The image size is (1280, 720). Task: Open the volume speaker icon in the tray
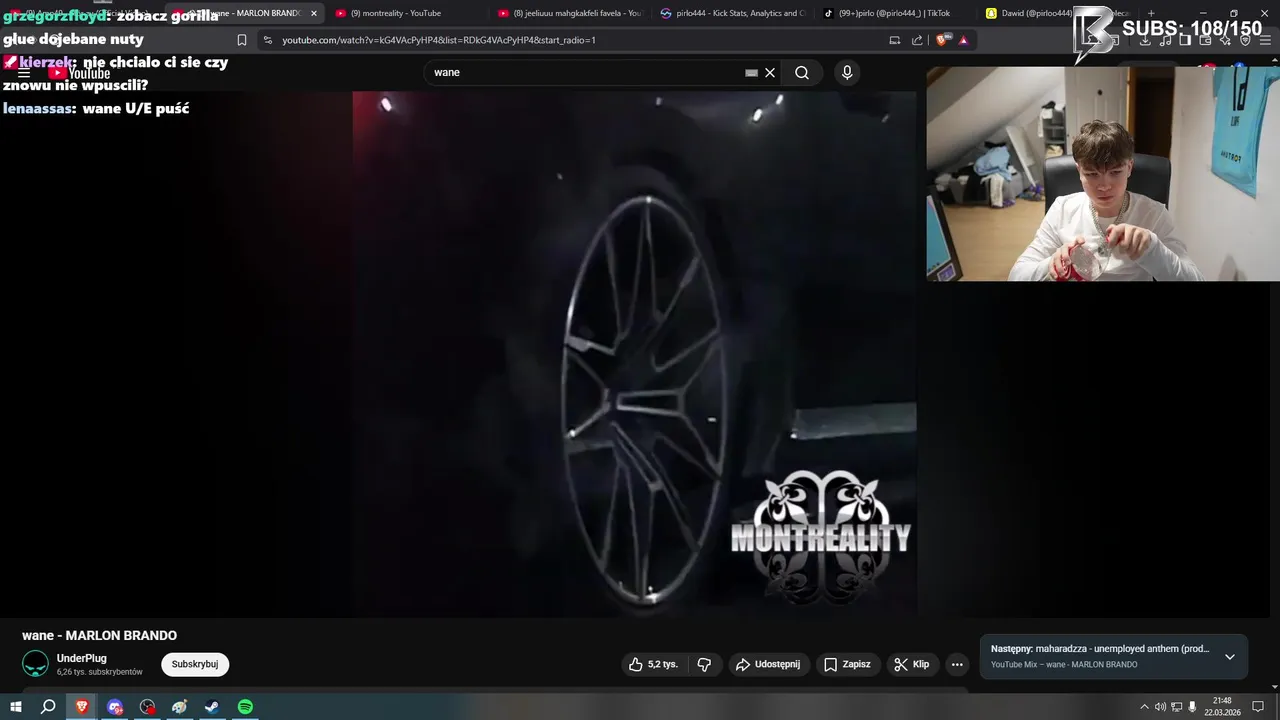click(1160, 707)
